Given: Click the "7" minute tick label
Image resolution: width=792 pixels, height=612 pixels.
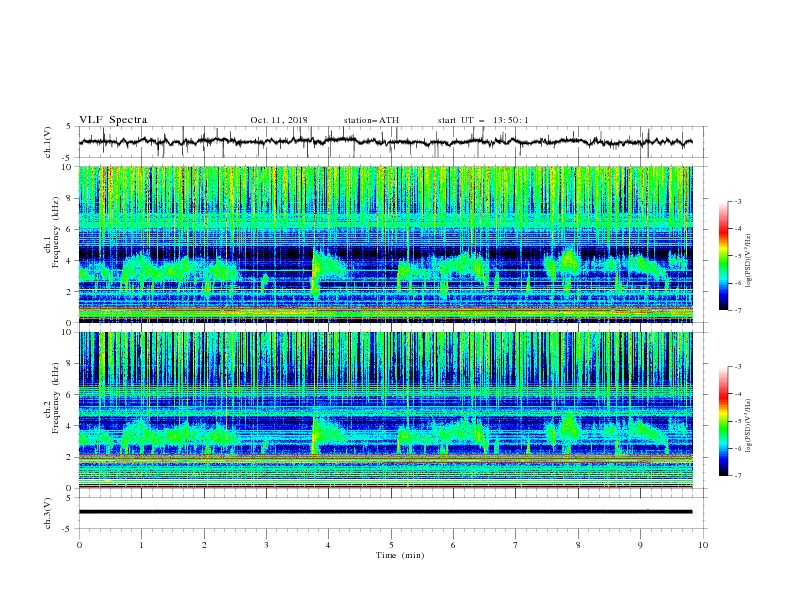Looking at the screenshot, I should (516, 545).
